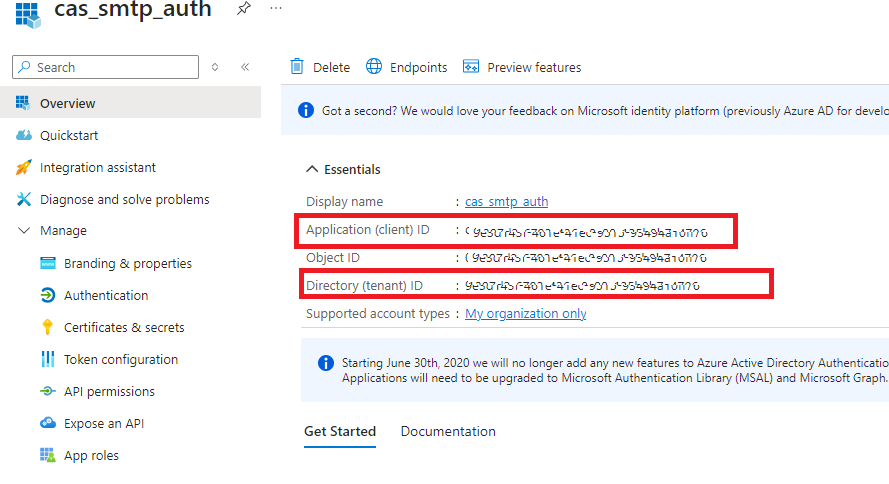Switch to the Get Started tab
The height and width of the screenshot is (484, 889).
340,431
